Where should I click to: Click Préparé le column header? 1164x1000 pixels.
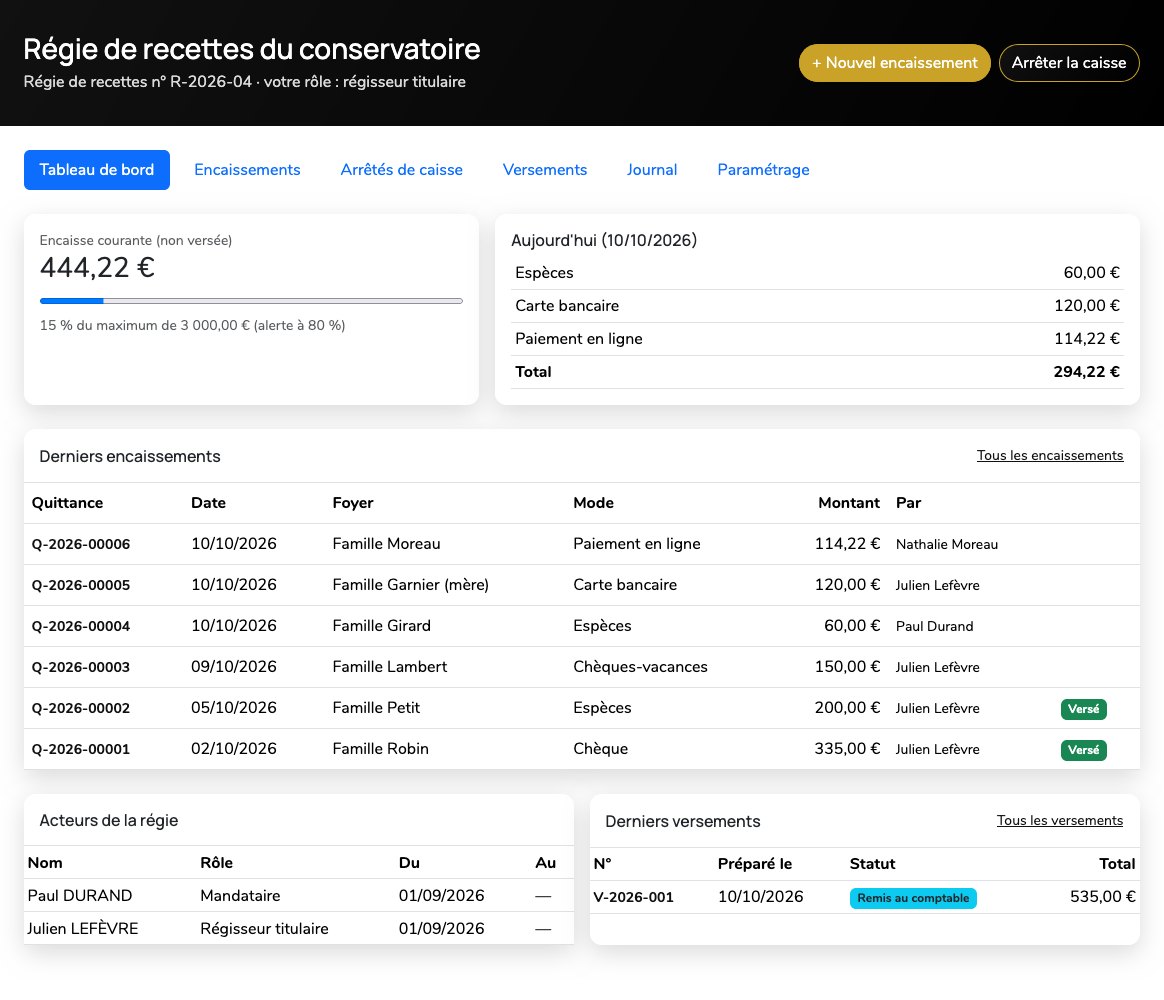tap(754, 863)
